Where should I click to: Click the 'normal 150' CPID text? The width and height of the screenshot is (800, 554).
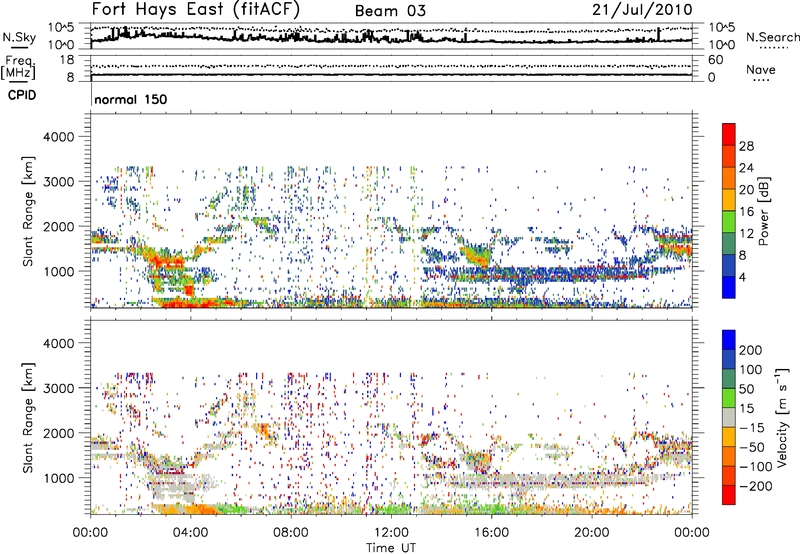tap(131, 99)
